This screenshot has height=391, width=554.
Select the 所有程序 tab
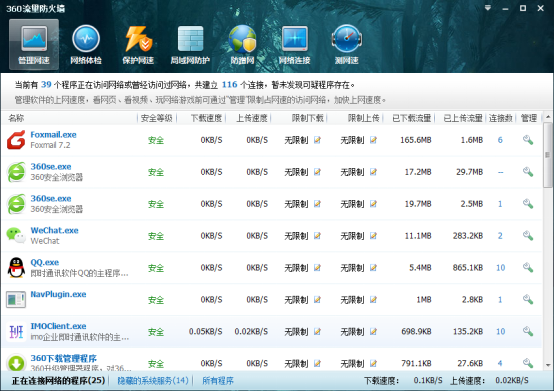[x=218, y=380]
